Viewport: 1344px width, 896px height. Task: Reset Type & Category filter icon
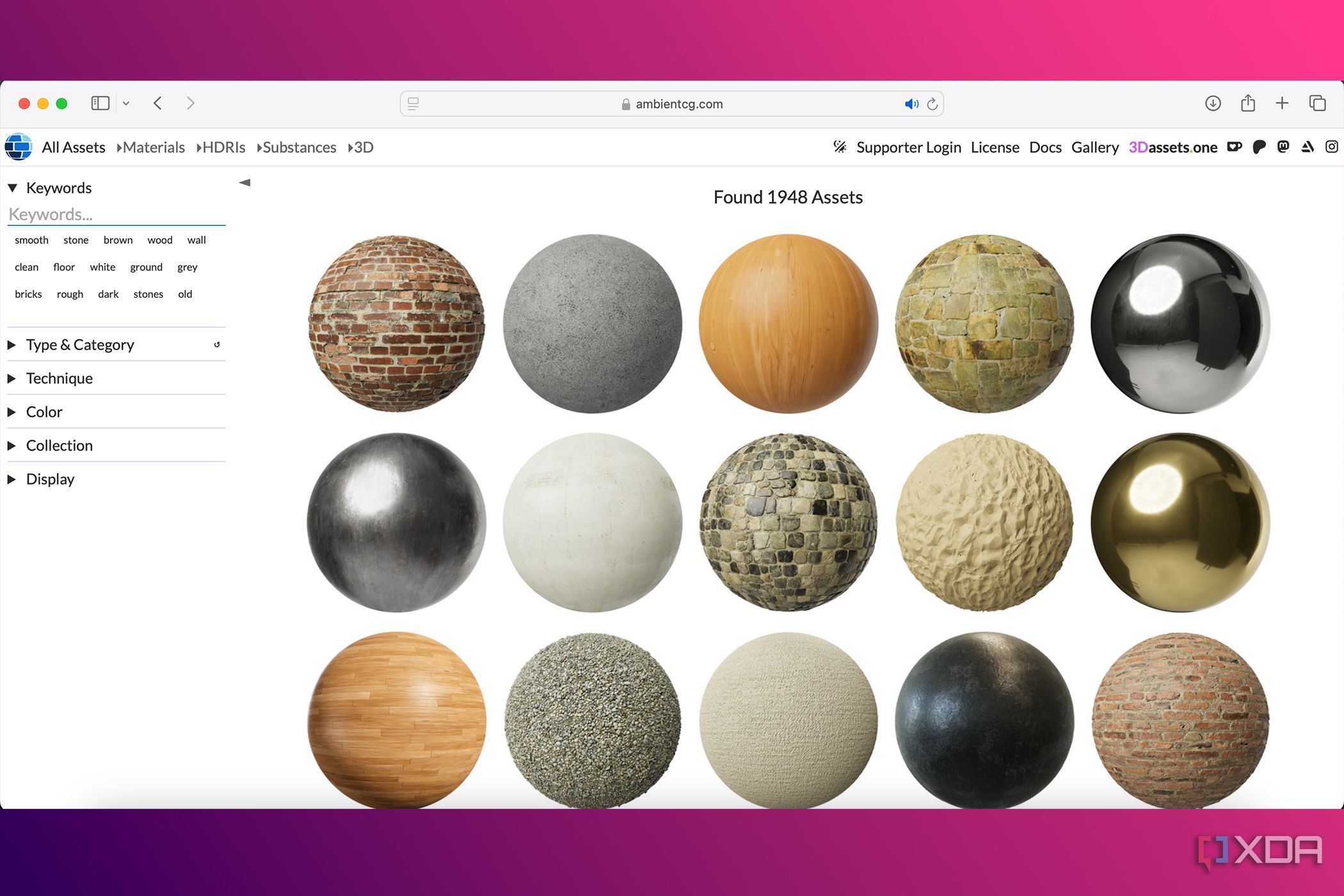coord(217,344)
